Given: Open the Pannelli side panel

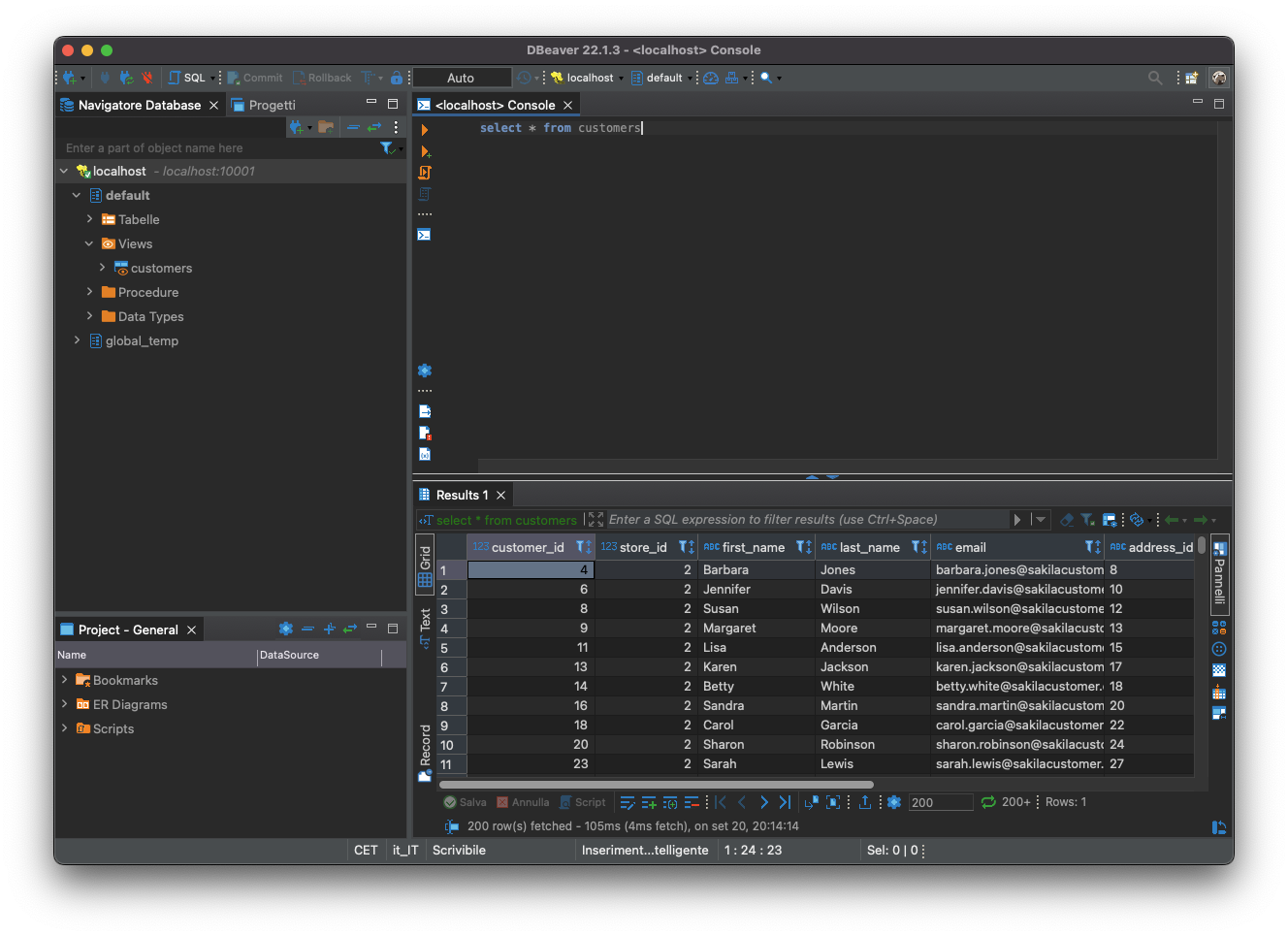Looking at the screenshot, I should pyautogui.click(x=1220, y=574).
